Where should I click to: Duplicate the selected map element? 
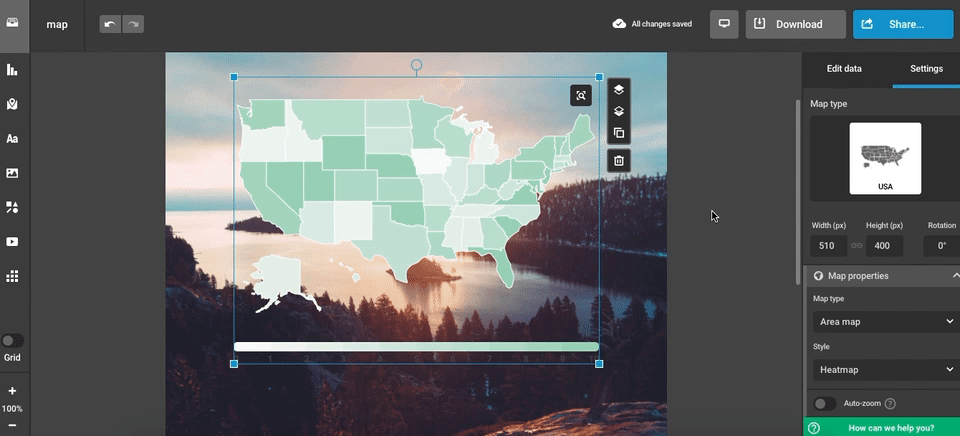619,133
